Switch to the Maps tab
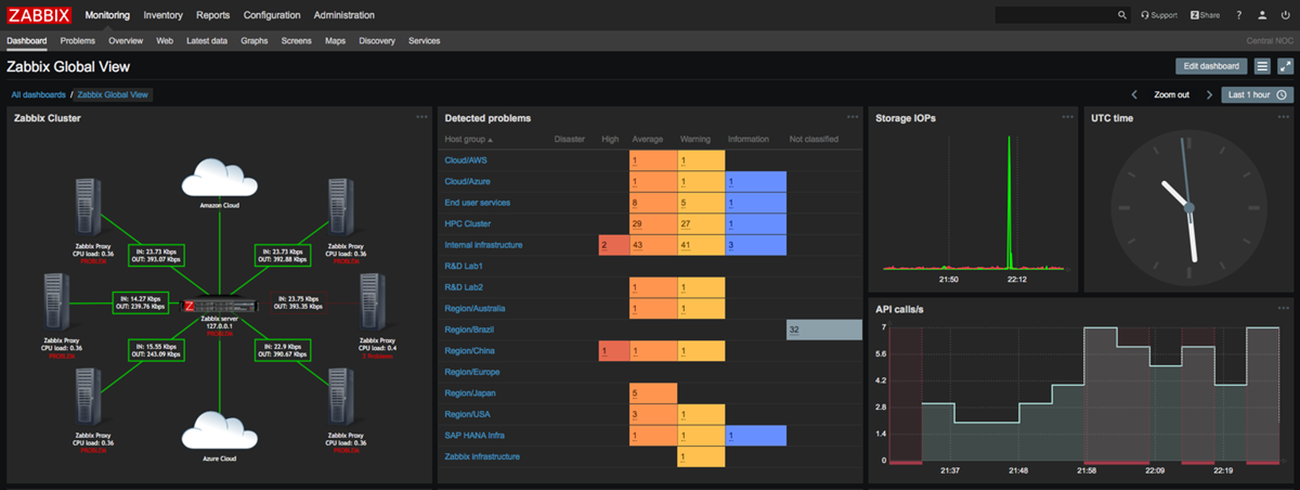 click(x=335, y=41)
